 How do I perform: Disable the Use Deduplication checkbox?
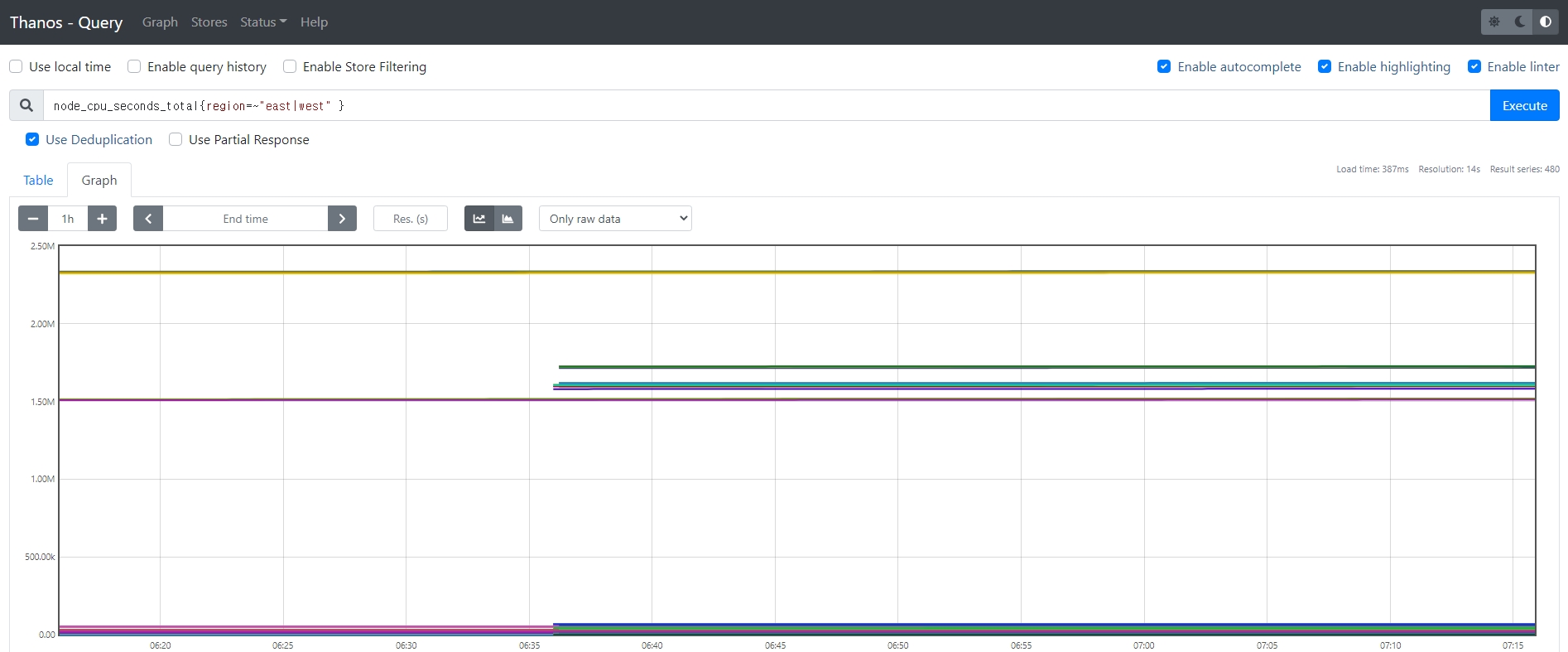tap(32, 139)
